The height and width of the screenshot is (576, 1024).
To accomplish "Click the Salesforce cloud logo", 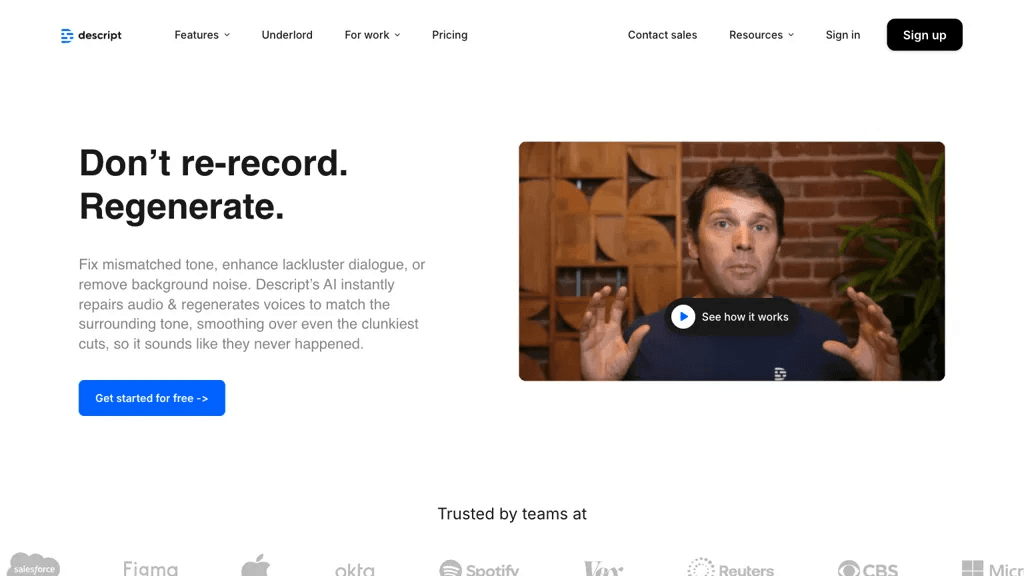I will pyautogui.click(x=33, y=564).
